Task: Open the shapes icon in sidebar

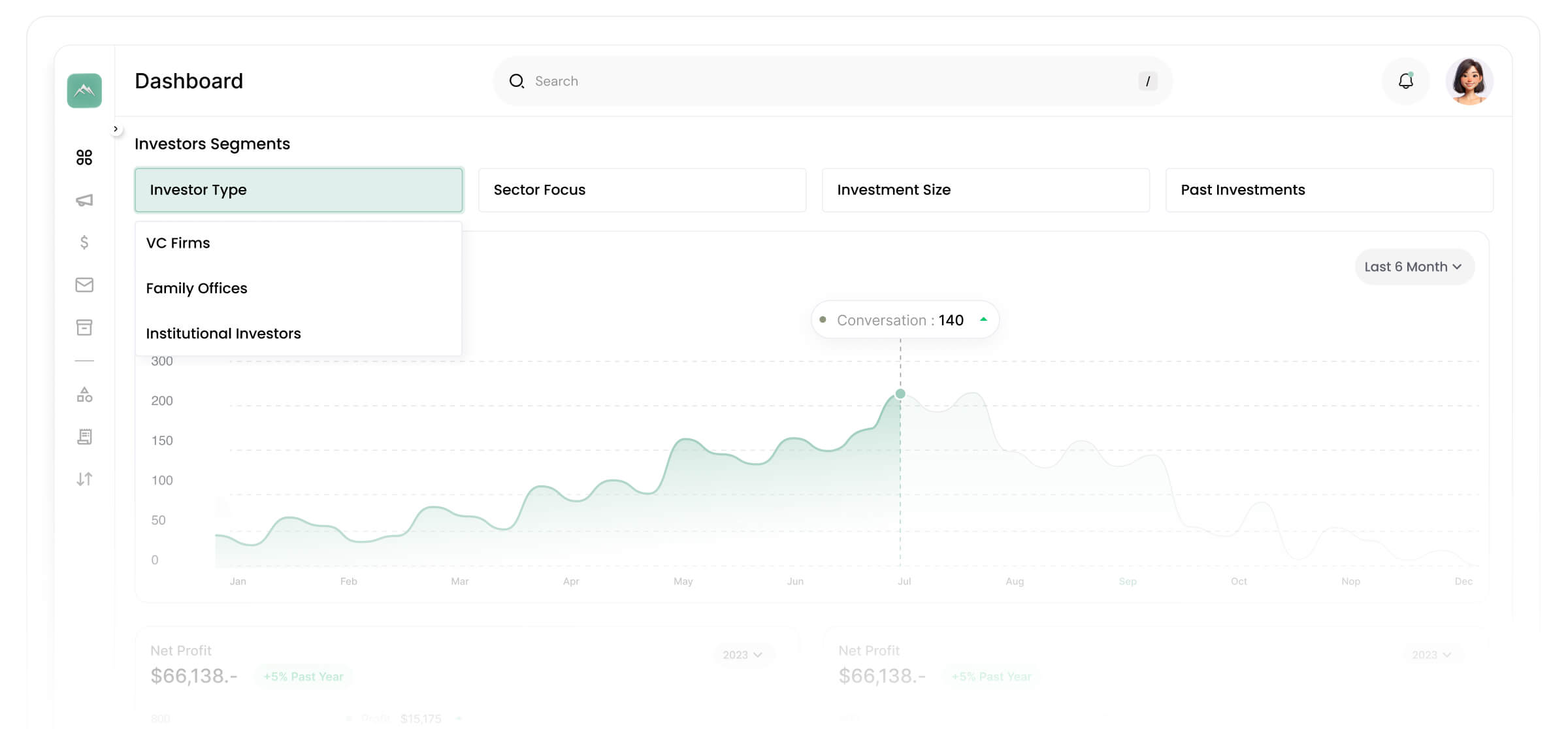Action: tap(84, 395)
